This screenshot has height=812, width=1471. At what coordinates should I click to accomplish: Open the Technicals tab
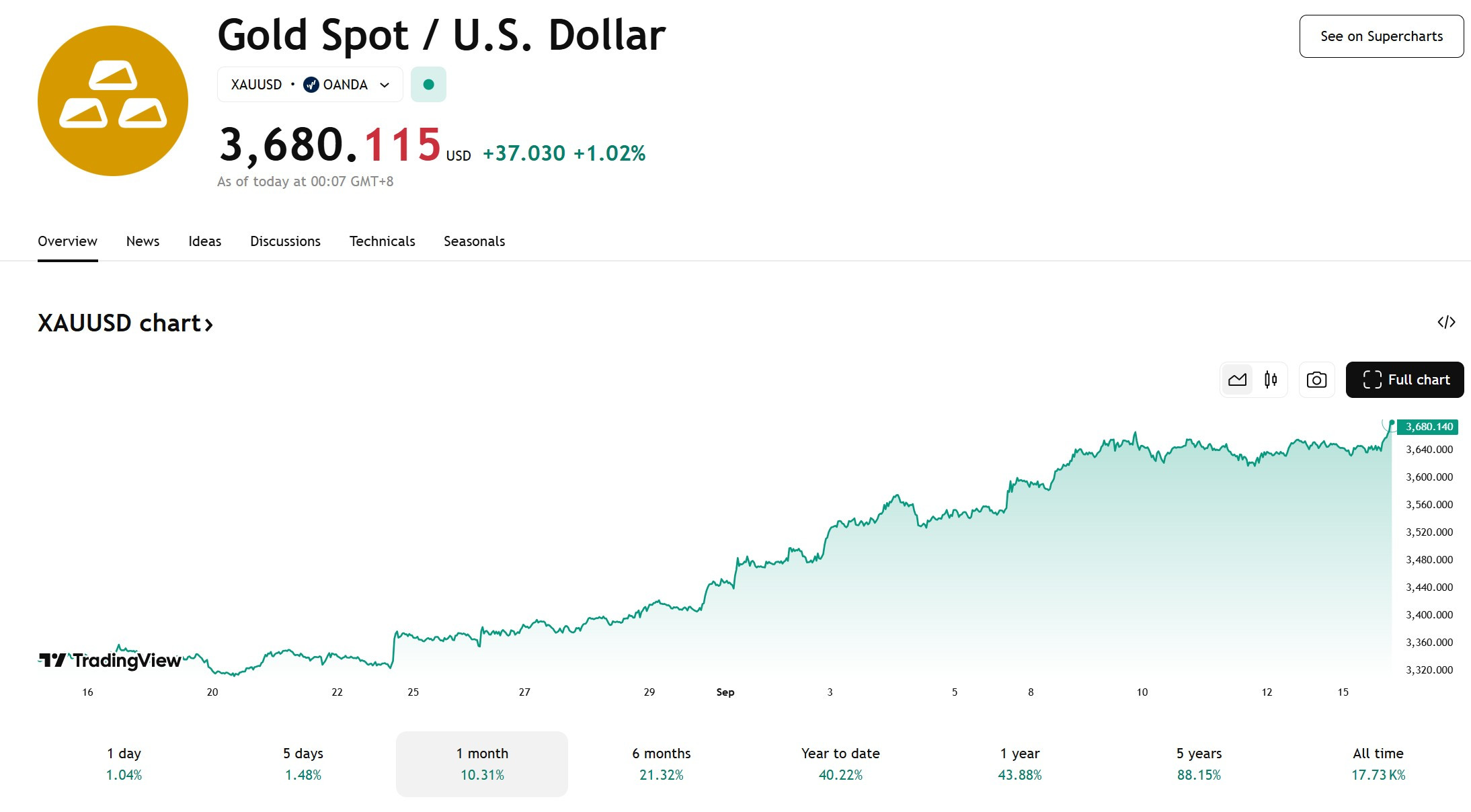[x=382, y=241]
